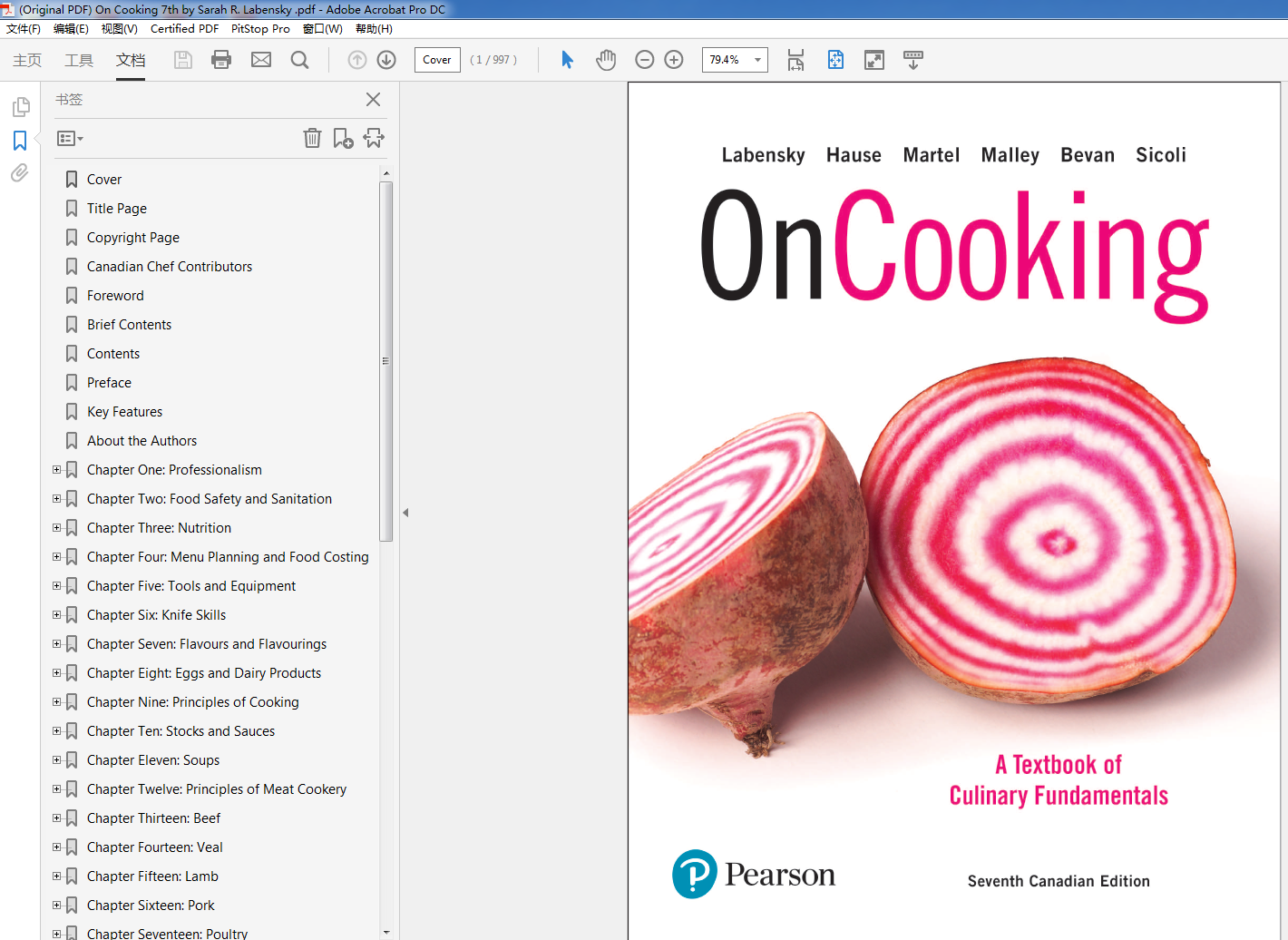Go to previous page arrow icon
Viewport: 1288px width, 940px height.
(x=357, y=60)
